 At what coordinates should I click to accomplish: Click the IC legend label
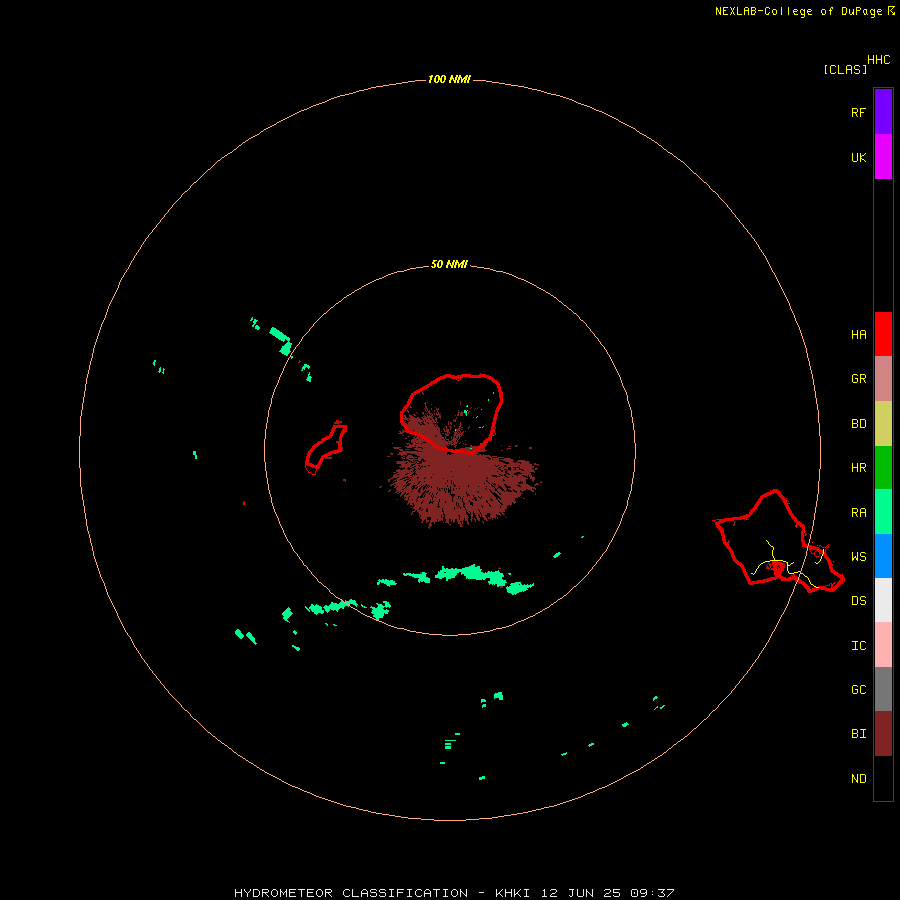click(858, 646)
